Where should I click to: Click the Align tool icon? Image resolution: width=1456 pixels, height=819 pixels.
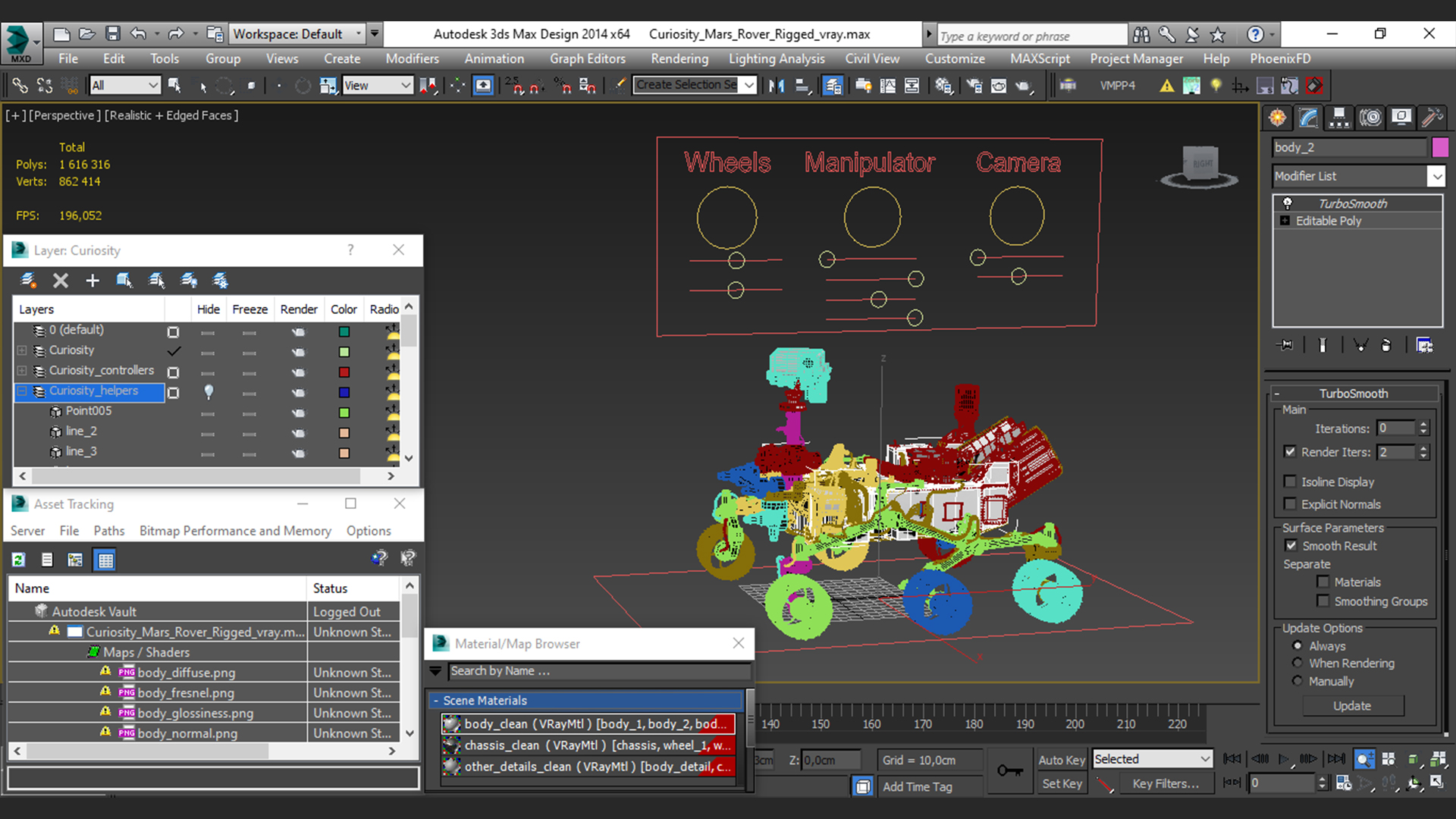[x=802, y=86]
